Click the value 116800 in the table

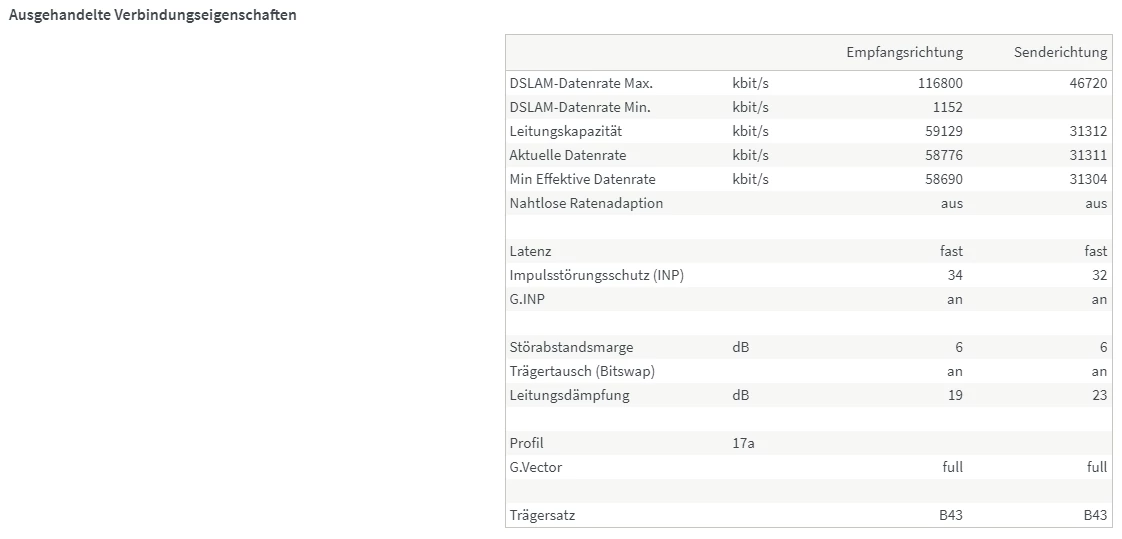940,83
